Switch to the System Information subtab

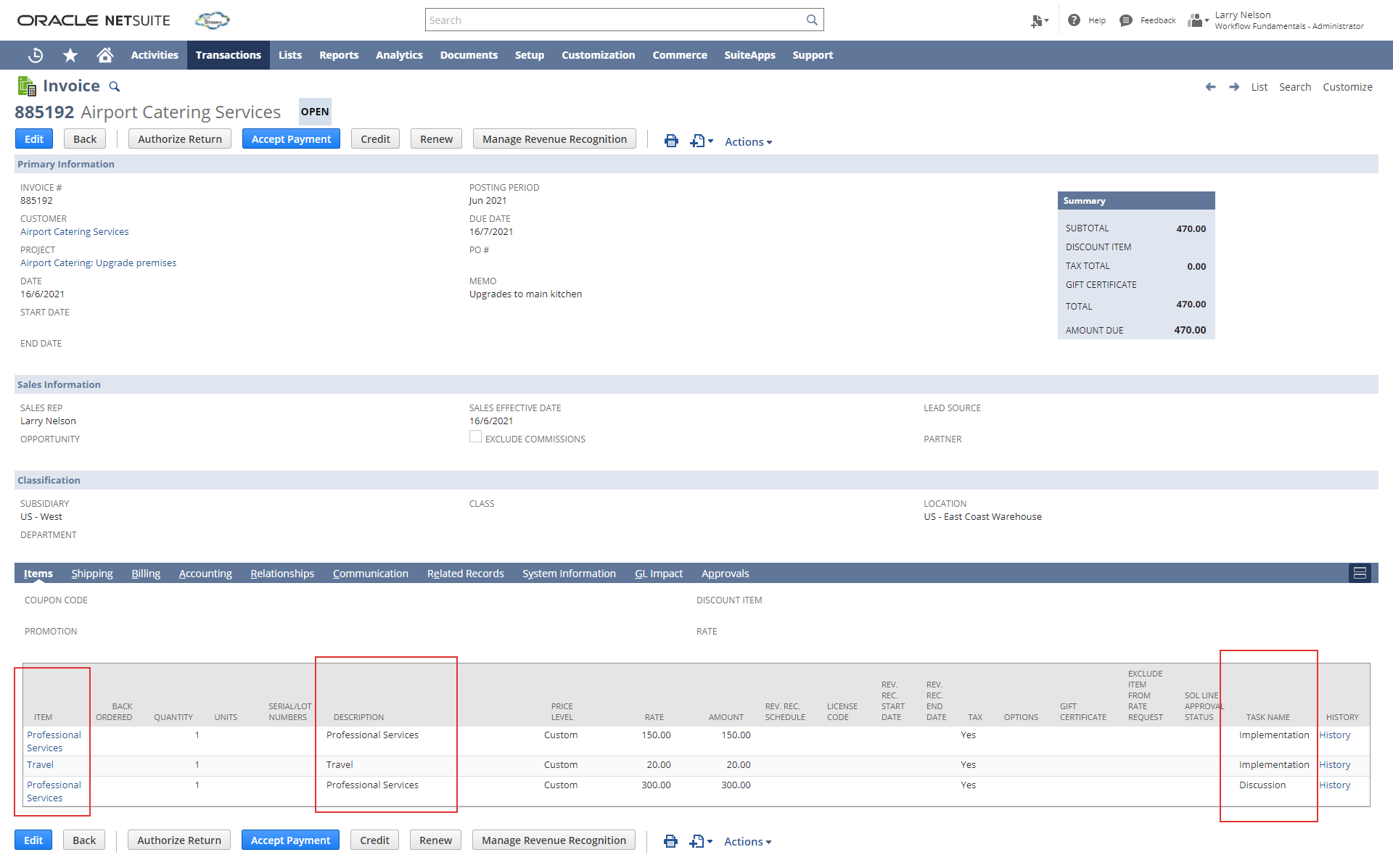(x=569, y=574)
